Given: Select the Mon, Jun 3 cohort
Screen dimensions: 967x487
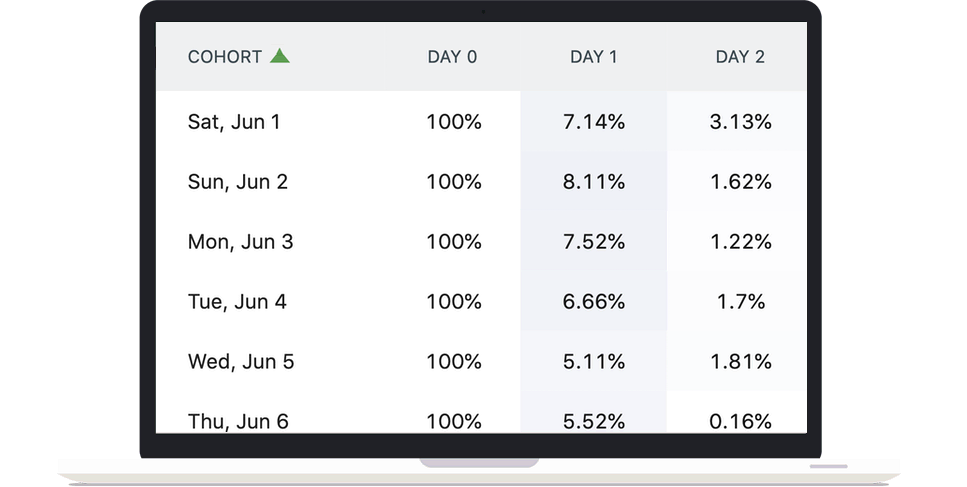Looking at the screenshot, I should (x=240, y=242).
